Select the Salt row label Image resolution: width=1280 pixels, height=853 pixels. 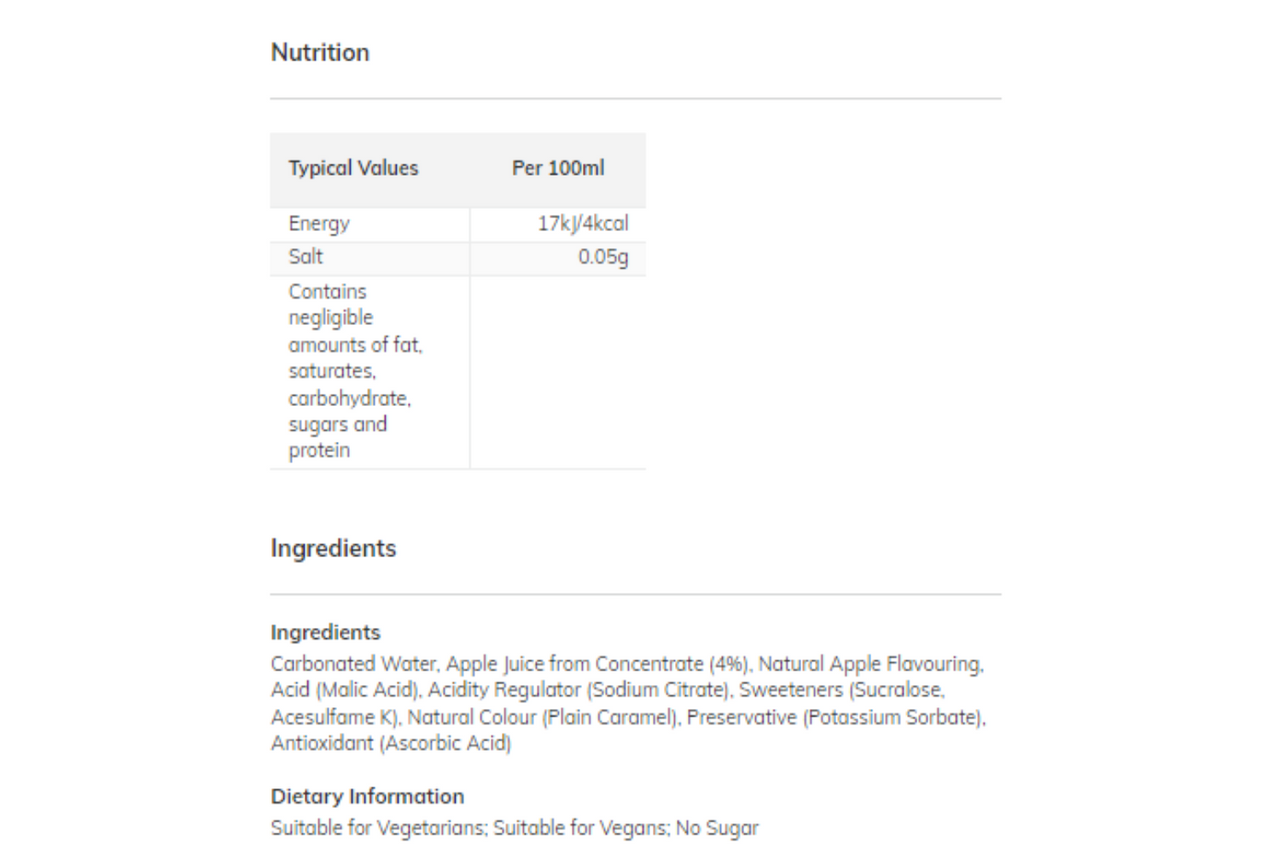pyautogui.click(x=306, y=257)
